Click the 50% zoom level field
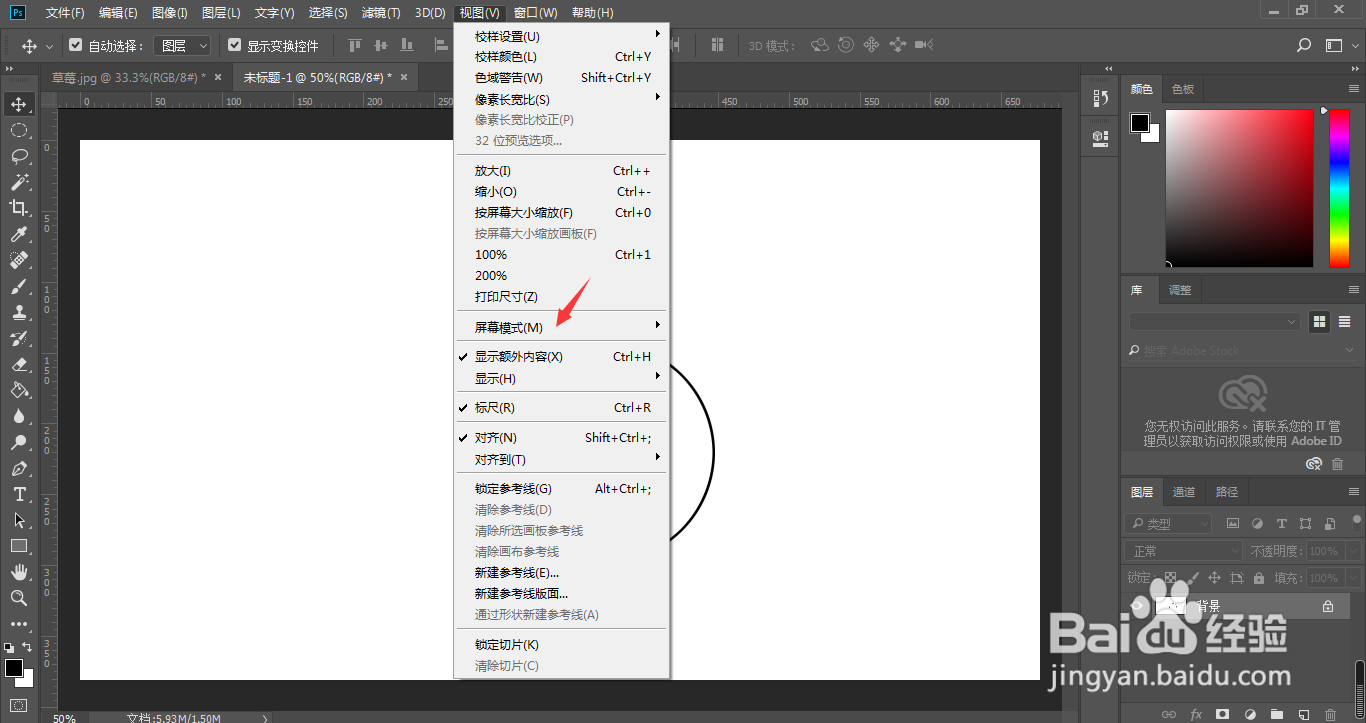1366x723 pixels. pyautogui.click(x=63, y=718)
